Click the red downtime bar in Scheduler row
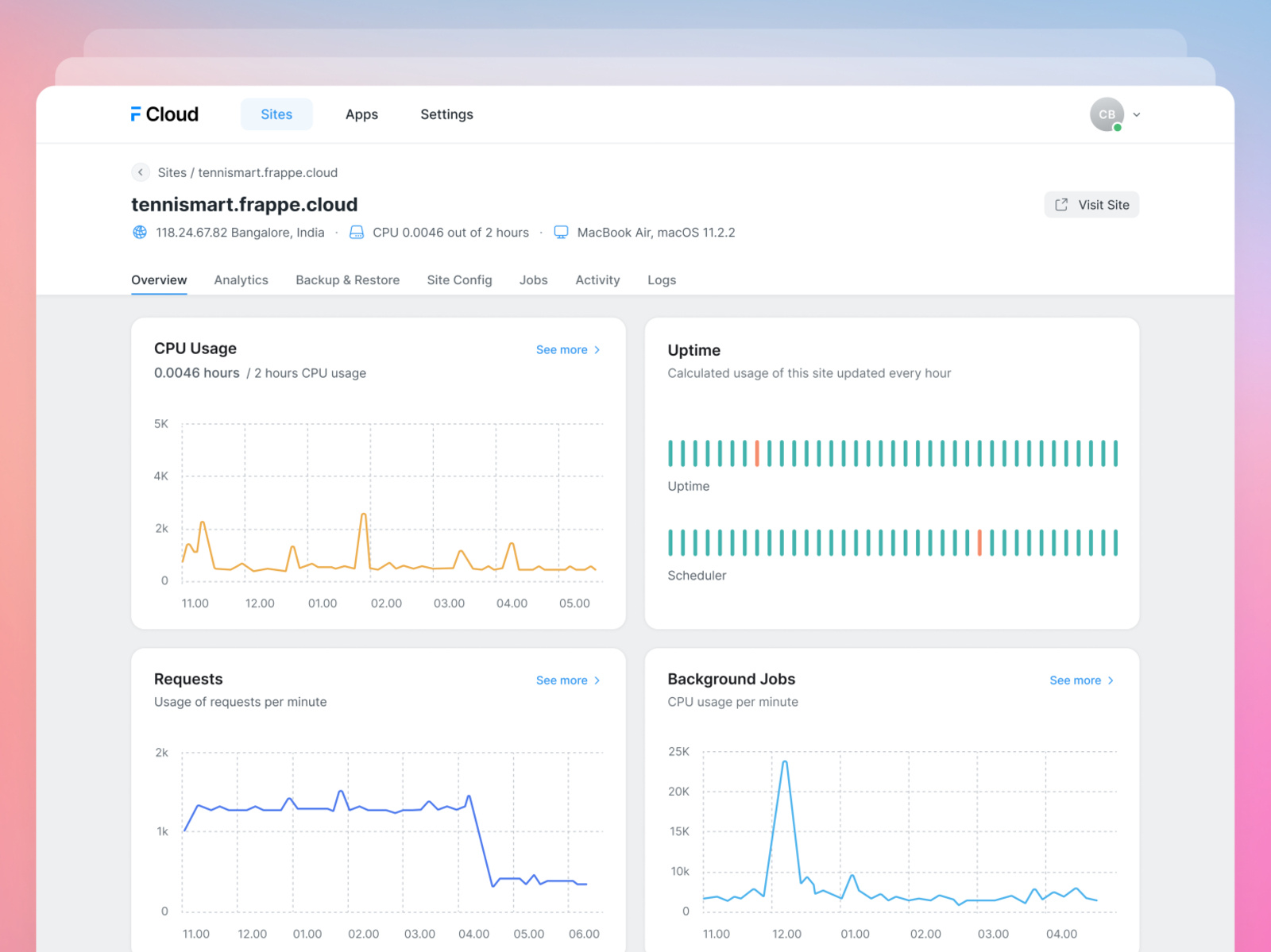 [979, 543]
